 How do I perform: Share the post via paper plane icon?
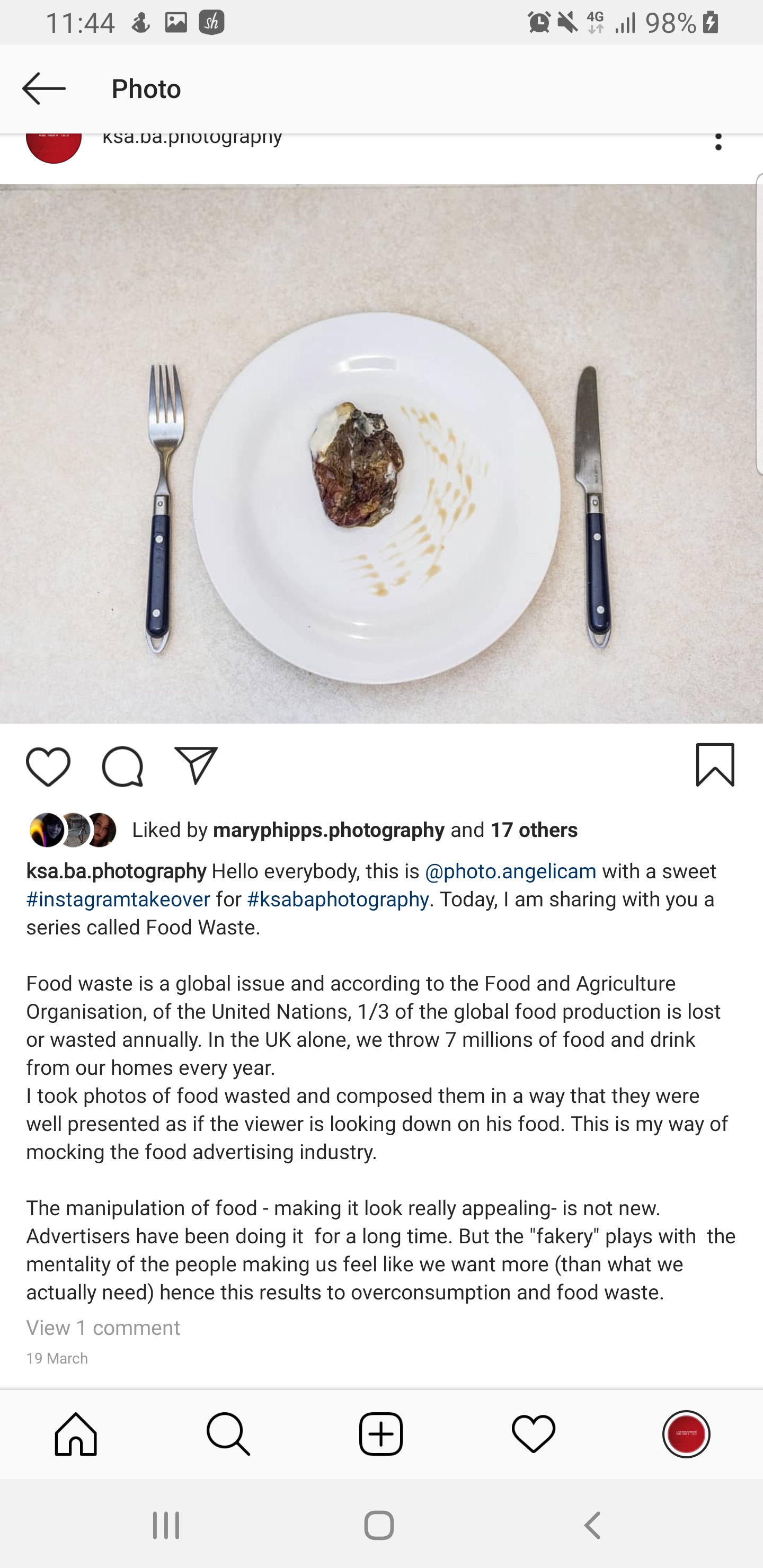(196, 766)
